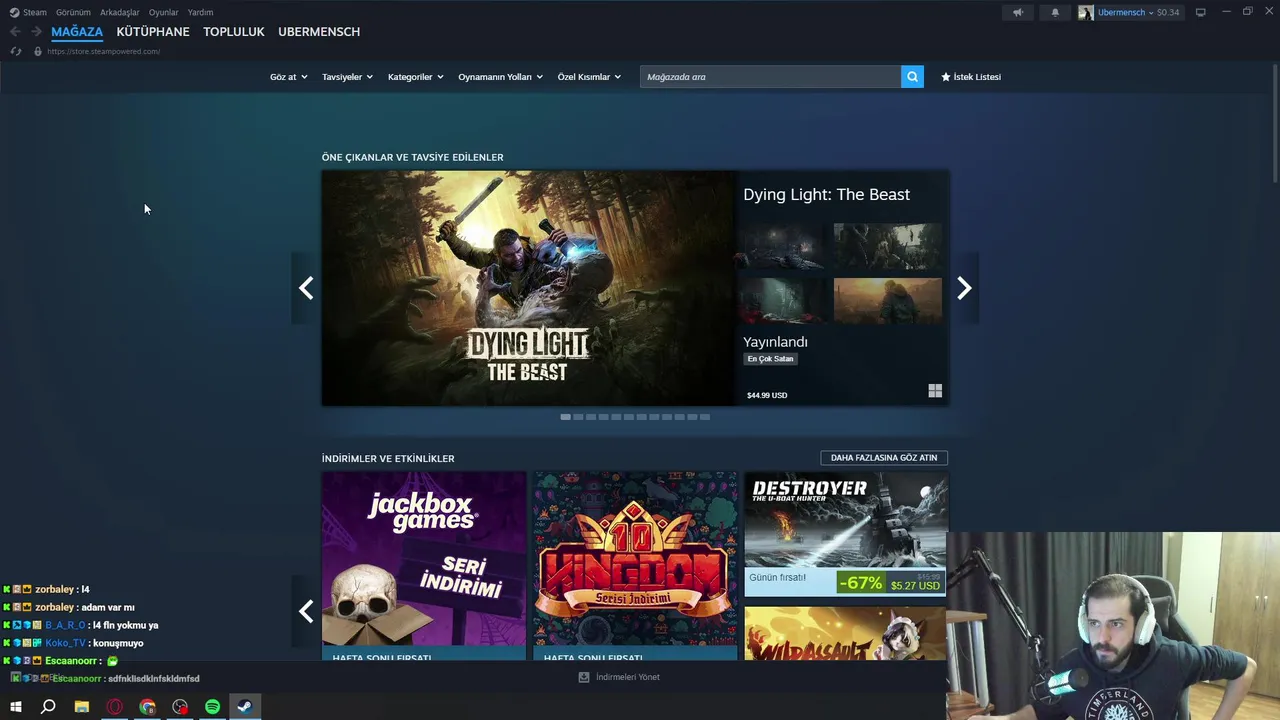Click the -67% discount badge
1280x720 pixels.
pyautogui.click(x=861, y=582)
